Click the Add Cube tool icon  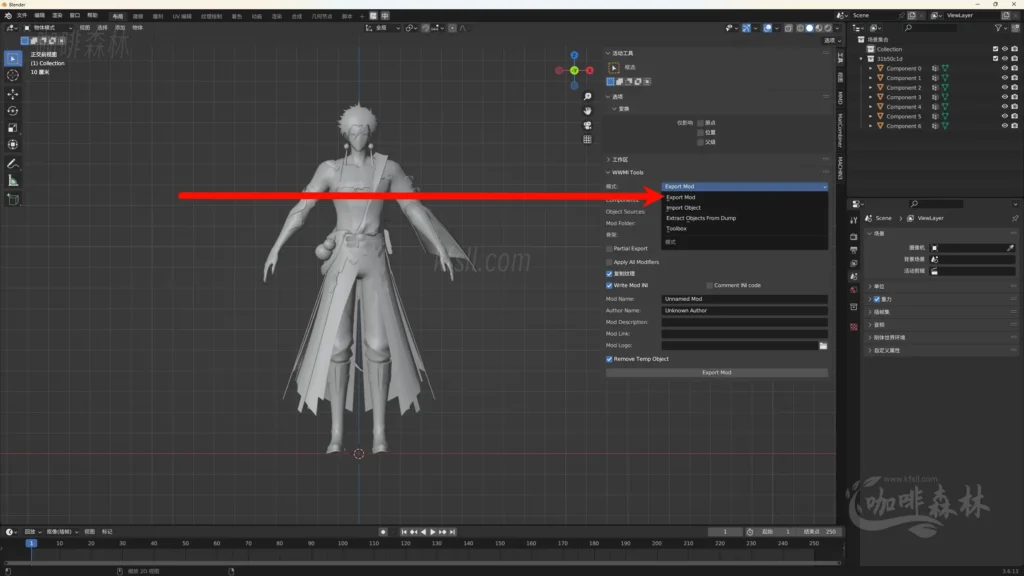[13, 199]
